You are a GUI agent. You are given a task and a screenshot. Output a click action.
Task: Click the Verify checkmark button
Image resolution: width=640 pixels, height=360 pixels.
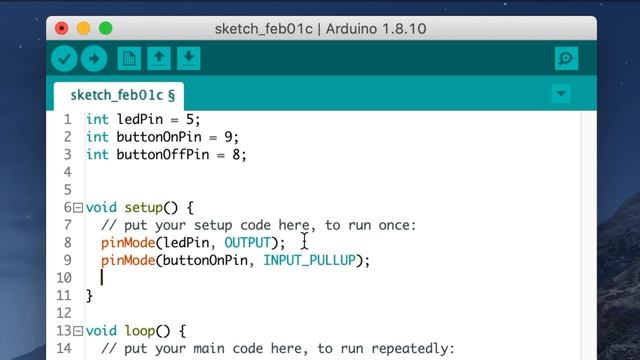coord(64,59)
